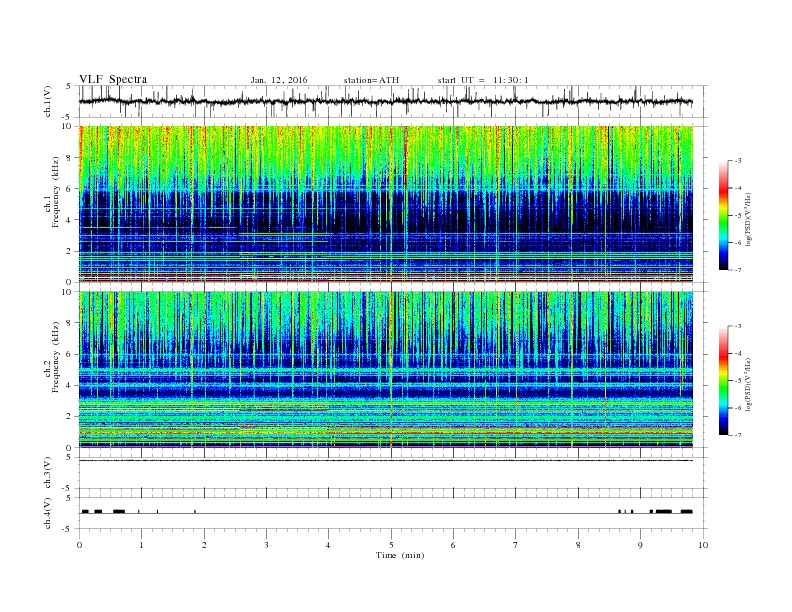Click the ch.2 "Frequency (kHz)" axis label
The image size is (792, 612).
tap(56, 356)
